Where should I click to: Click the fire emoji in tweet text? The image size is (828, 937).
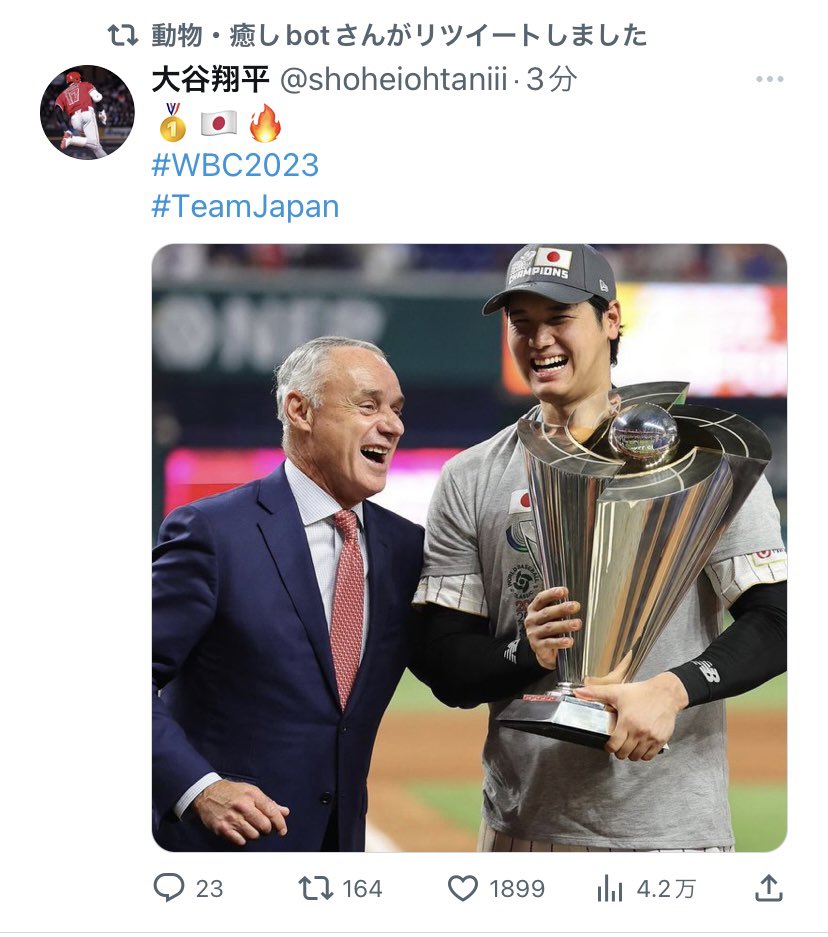pyautogui.click(x=265, y=123)
